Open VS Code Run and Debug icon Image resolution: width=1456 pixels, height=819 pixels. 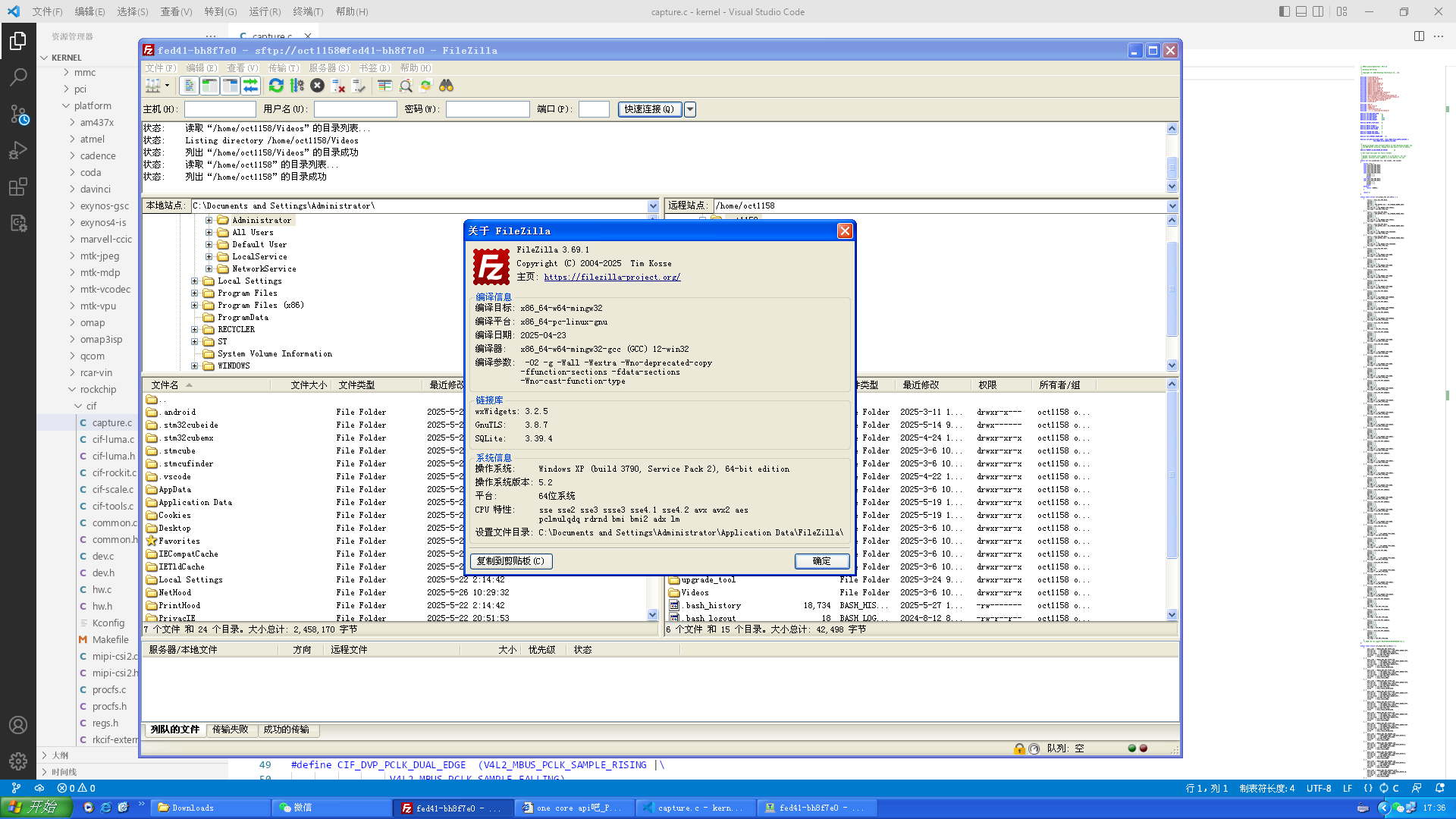click(x=18, y=150)
